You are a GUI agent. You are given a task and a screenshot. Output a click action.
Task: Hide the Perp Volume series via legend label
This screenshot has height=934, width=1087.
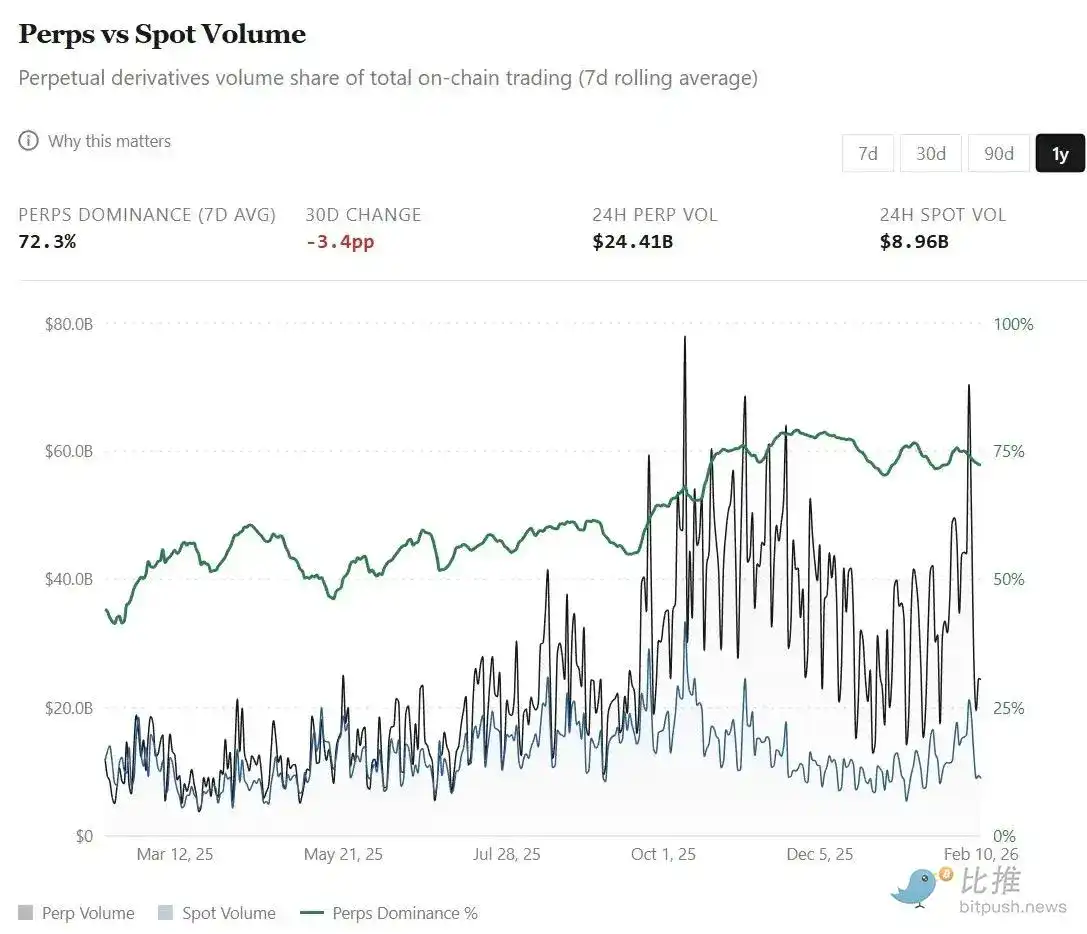(x=88, y=913)
